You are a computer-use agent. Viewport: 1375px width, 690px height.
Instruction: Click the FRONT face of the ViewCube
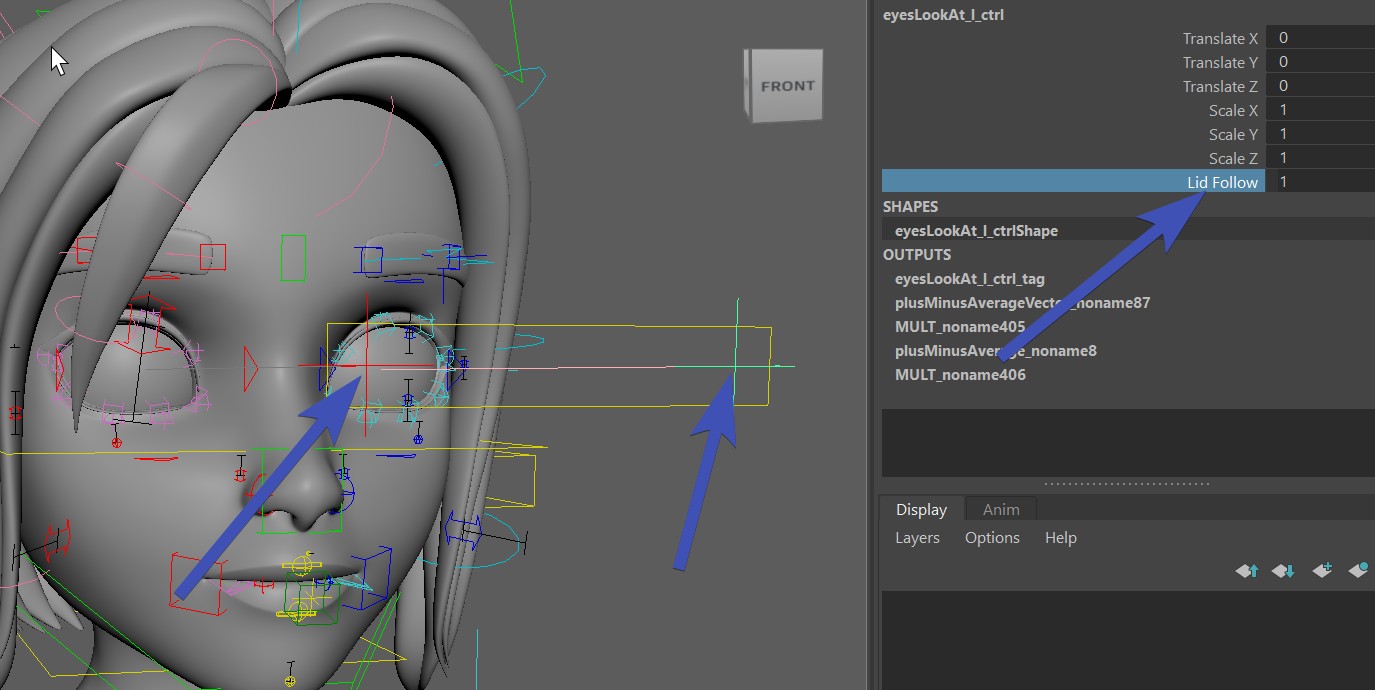pos(787,86)
